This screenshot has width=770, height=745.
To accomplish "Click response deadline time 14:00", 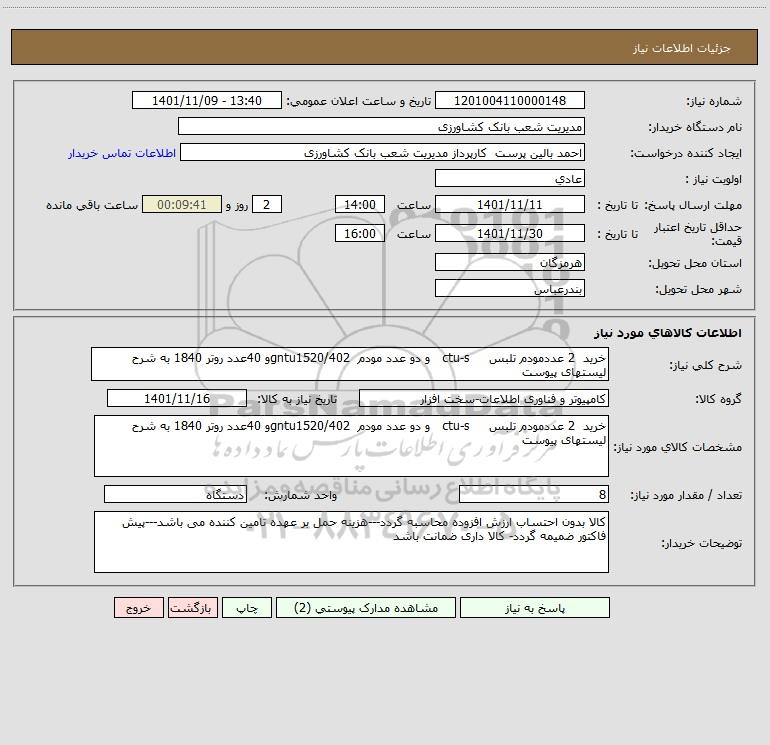I will click(x=359, y=204).
